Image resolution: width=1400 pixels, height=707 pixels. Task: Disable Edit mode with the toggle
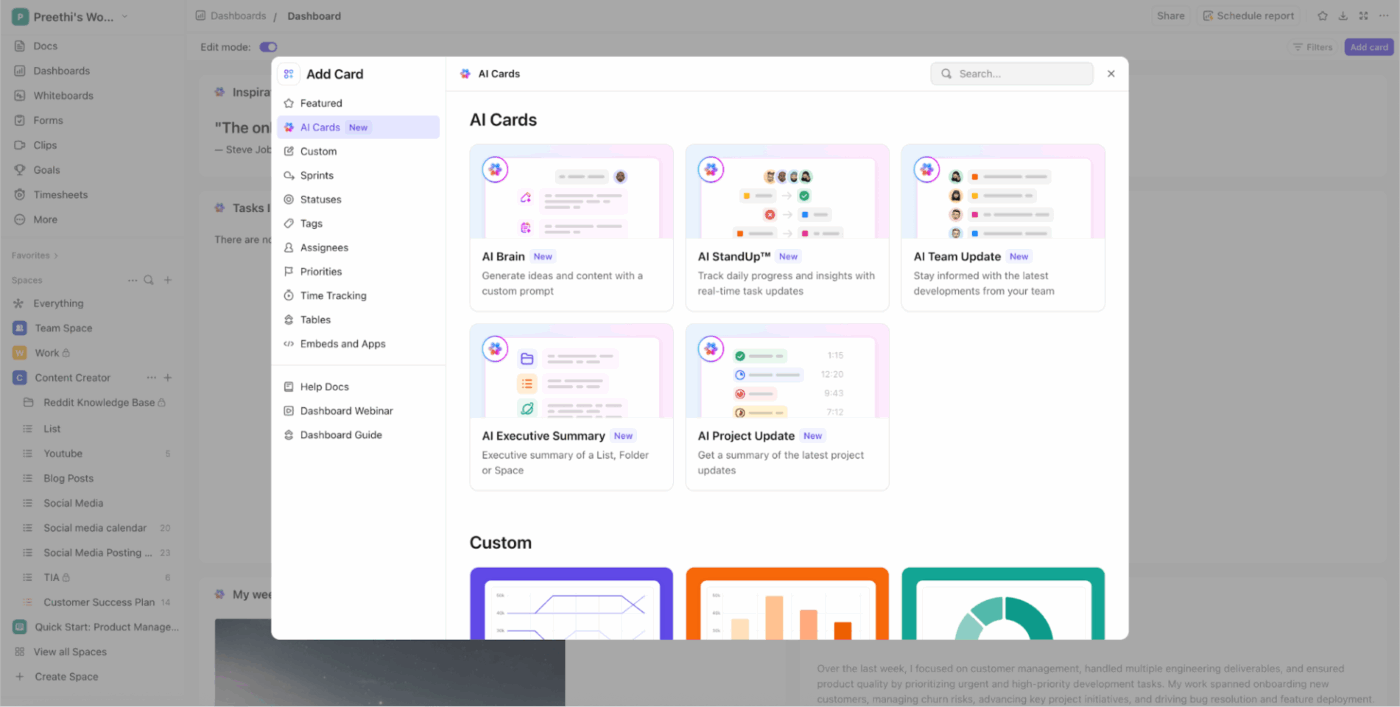[x=268, y=46]
